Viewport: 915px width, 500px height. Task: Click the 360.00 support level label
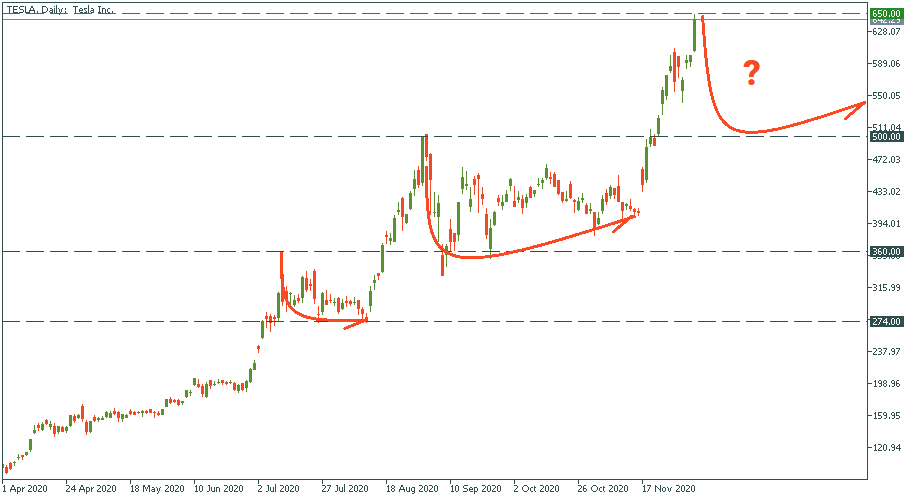887,251
